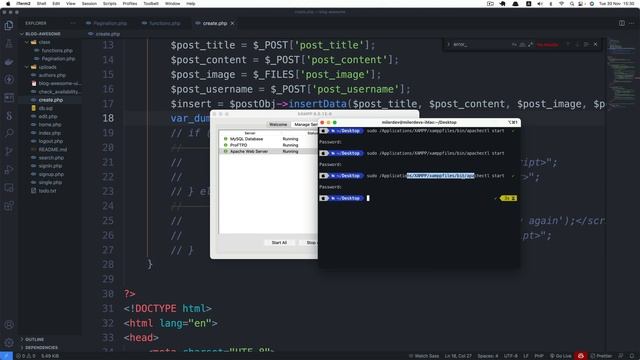Open the Profiles menu in menu bar
This screenshot has width=640, height=360.
pyautogui.click(x=130, y=4)
